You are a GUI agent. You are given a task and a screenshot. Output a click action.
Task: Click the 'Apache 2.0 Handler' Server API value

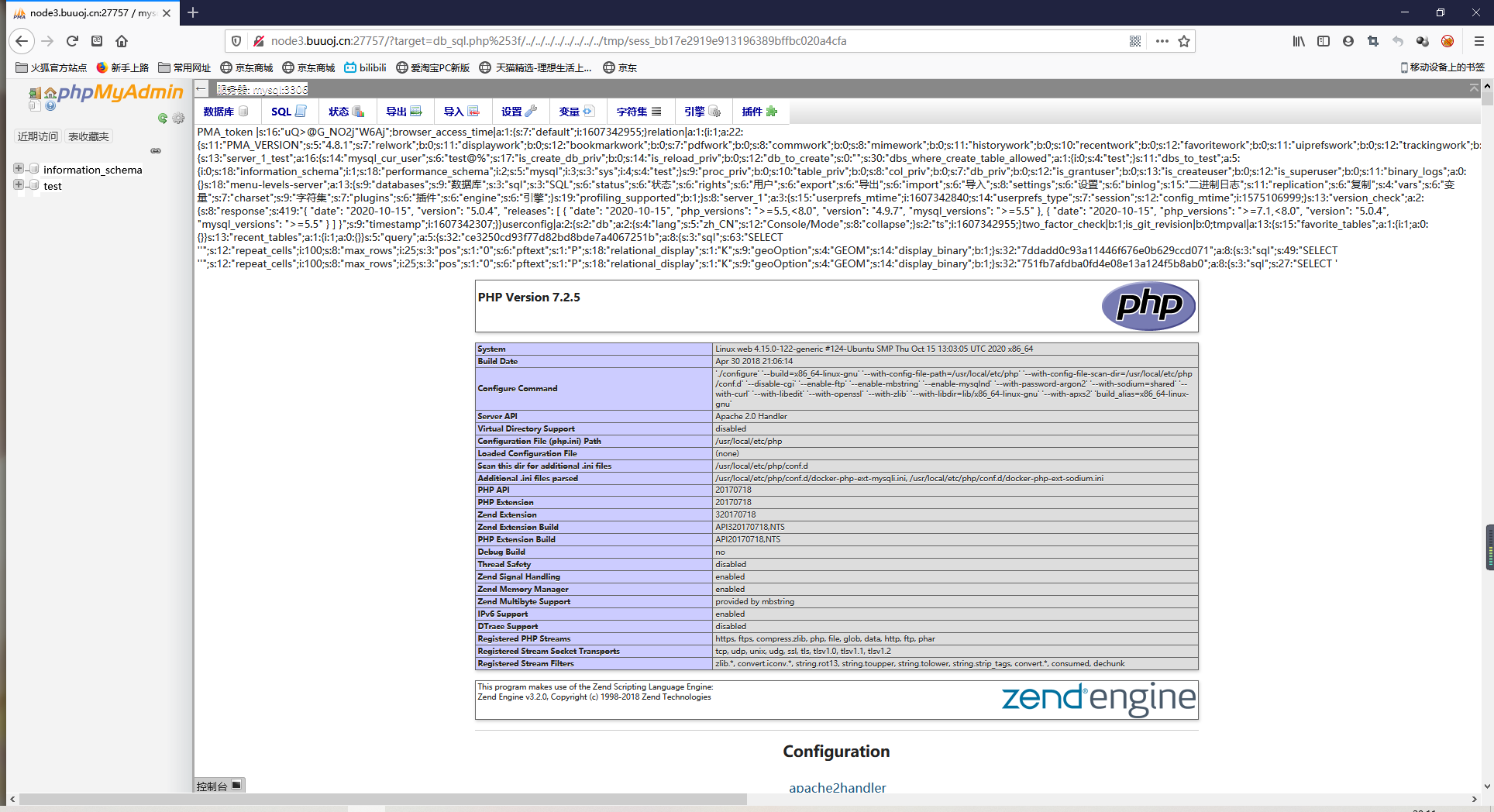coord(752,417)
